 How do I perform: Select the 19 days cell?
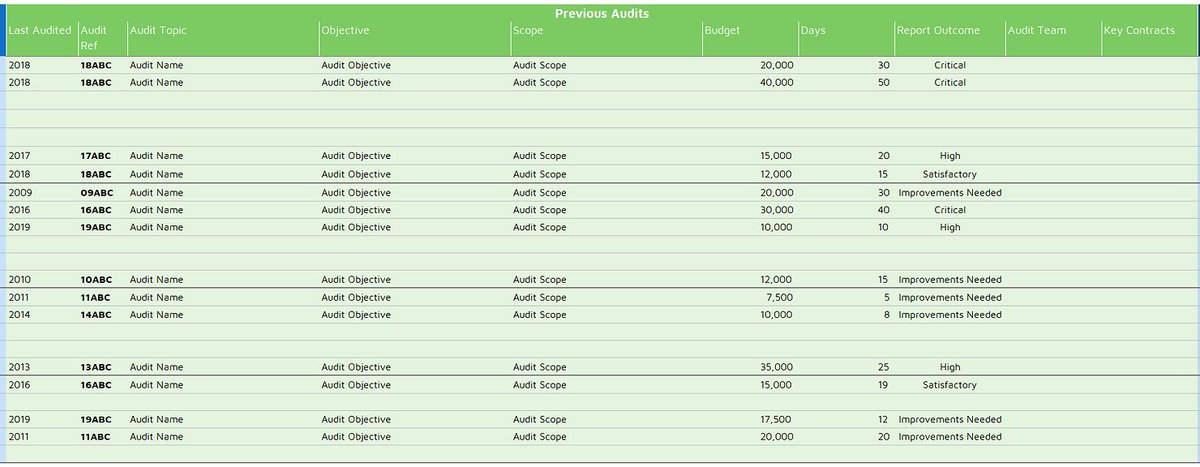tap(884, 385)
